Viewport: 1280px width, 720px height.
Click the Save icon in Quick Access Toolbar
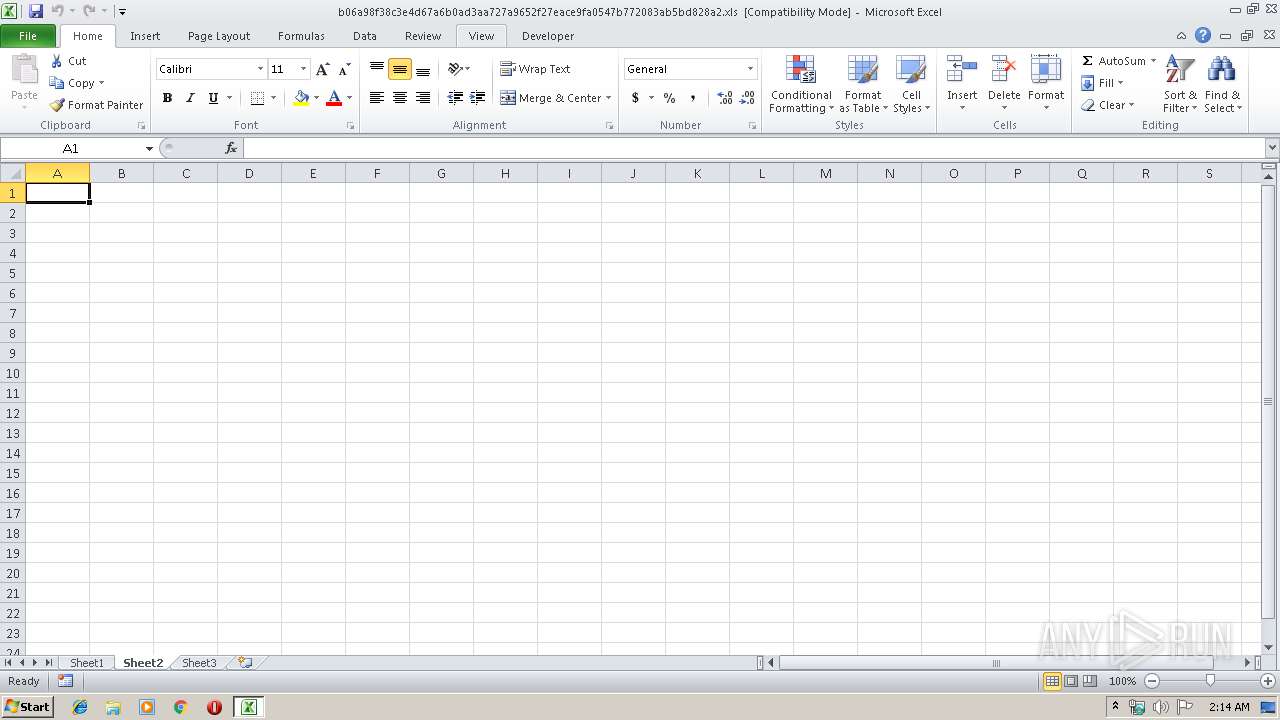click(x=36, y=11)
